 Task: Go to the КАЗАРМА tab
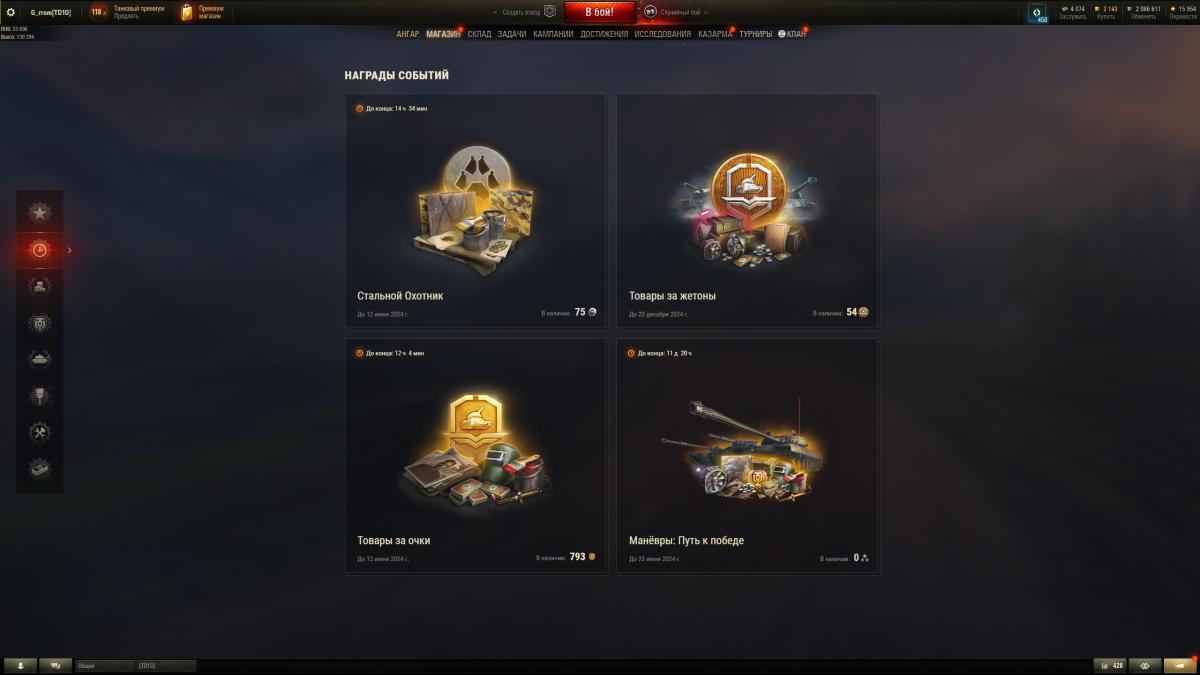(715, 34)
